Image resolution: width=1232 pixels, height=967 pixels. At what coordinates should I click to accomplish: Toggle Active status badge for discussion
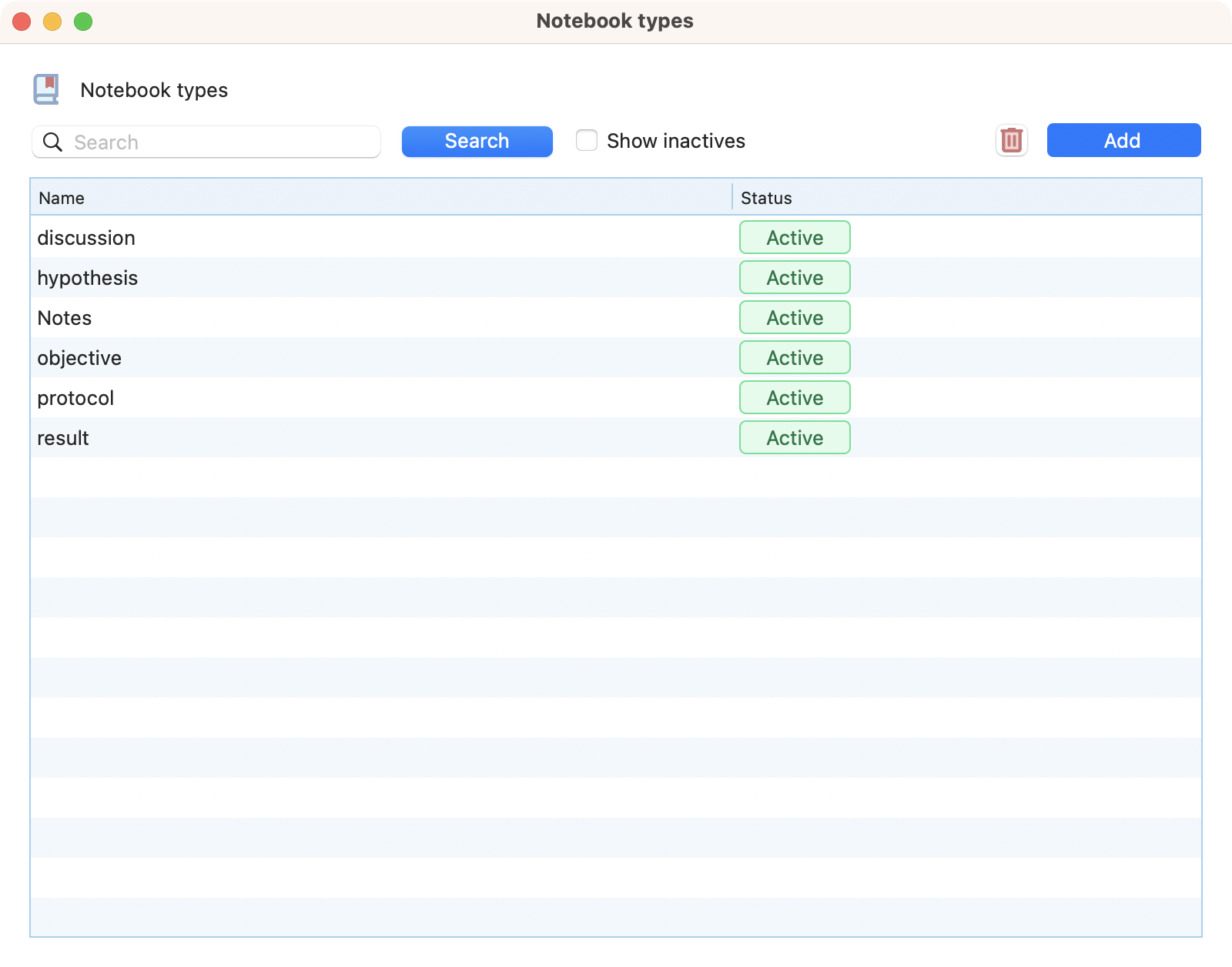[x=794, y=238]
